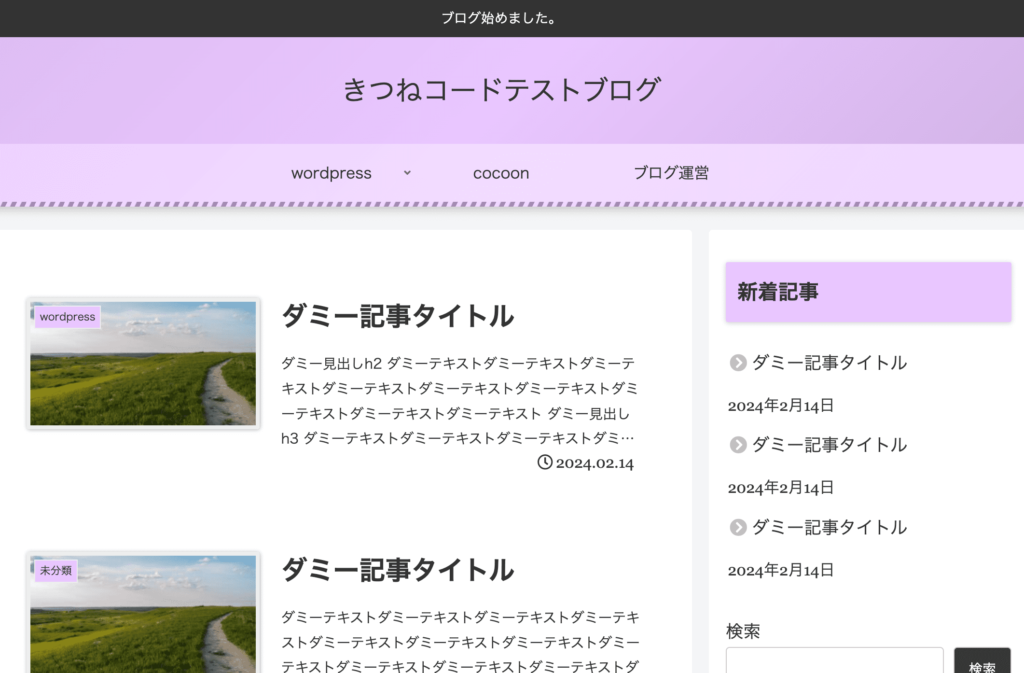Open the thumbnail of the wordpress-labeled article
This screenshot has height=673, width=1024.
pyautogui.click(x=144, y=364)
